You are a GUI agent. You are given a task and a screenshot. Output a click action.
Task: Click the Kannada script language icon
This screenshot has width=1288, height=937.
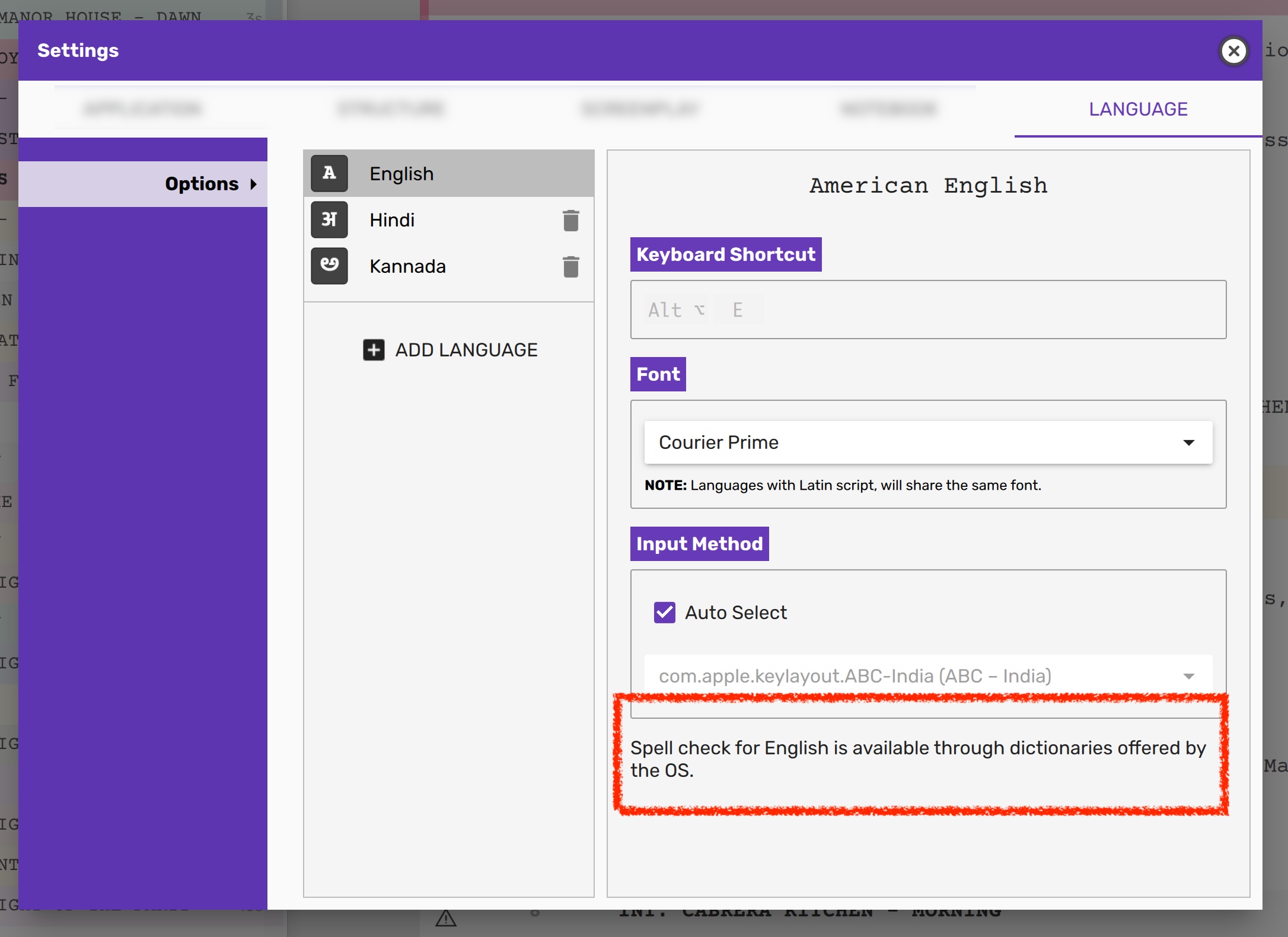[329, 266]
